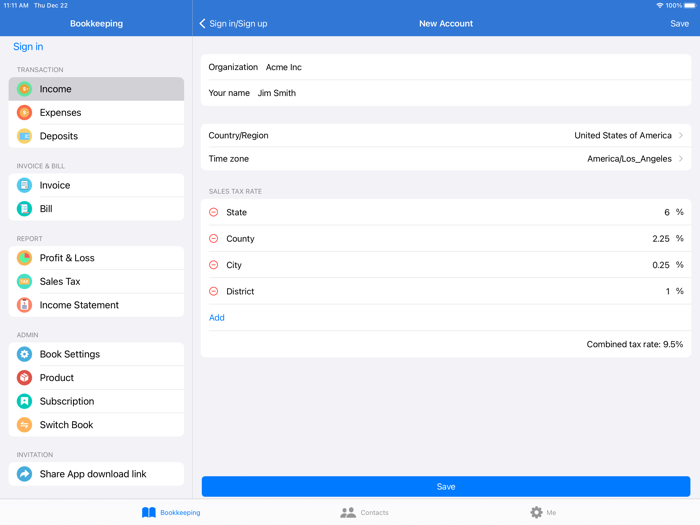The image size is (700, 525).
Task: Click the 'New Account' title
Action: 446,23
